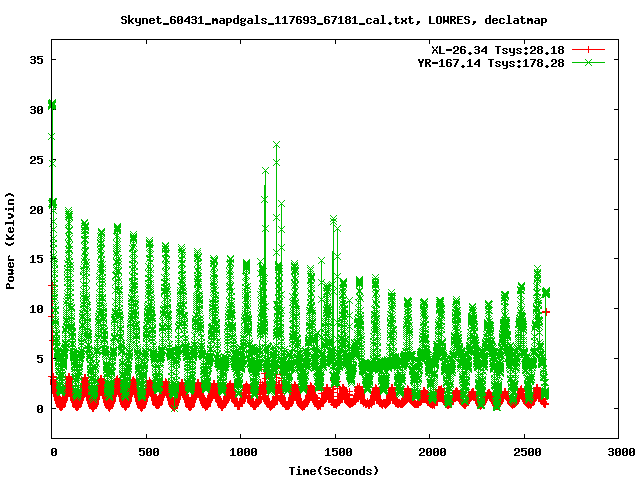
Task: Click the x-axis tick label '500'
Action: click(149, 452)
